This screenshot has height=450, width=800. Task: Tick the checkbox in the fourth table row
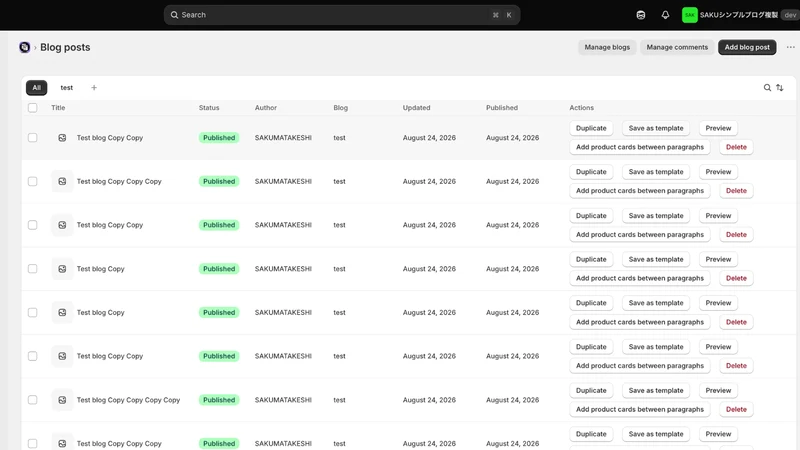tap(33, 269)
